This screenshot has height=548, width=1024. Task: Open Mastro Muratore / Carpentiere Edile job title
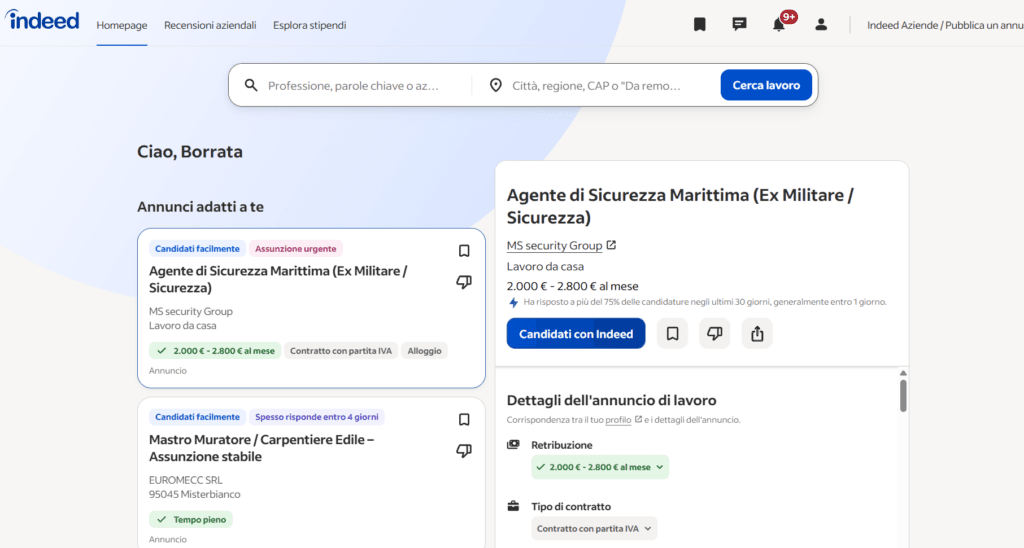click(261, 448)
